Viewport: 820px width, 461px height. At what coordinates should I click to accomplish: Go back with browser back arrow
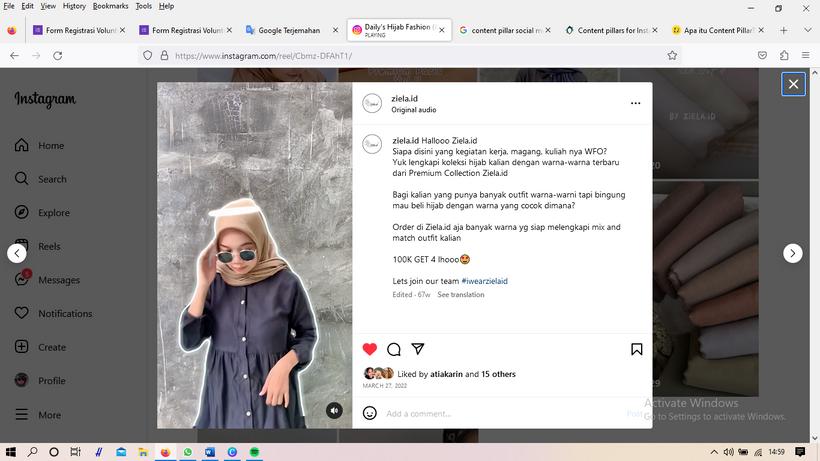(x=14, y=55)
